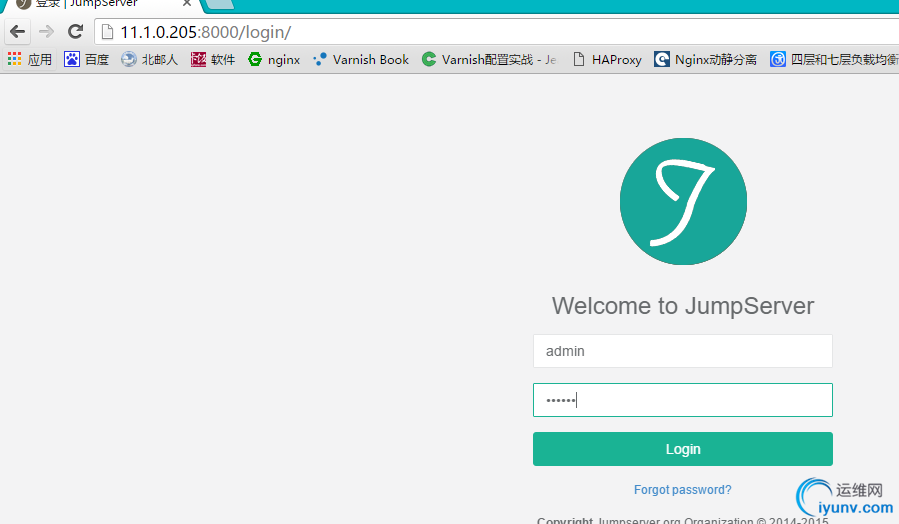Screen dimensions: 899x524
Task: Open the 北邮人 bookmark
Action: 150,59
